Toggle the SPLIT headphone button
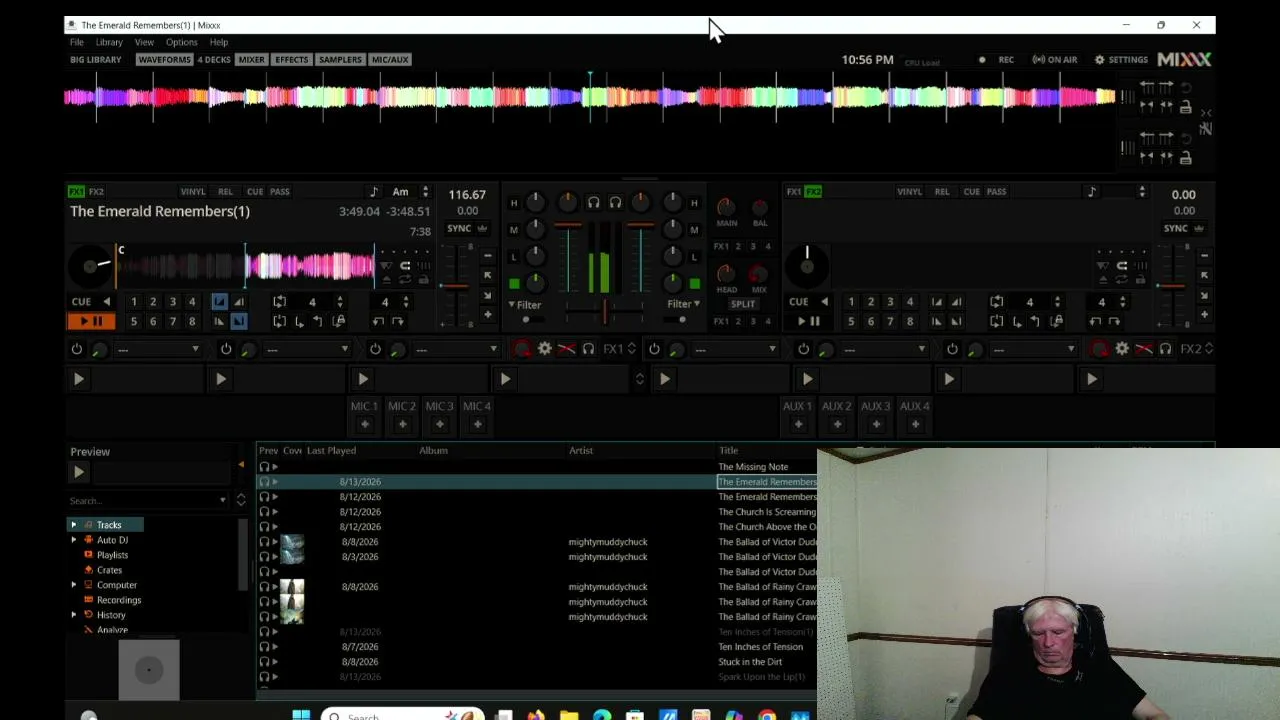Image resolution: width=1280 pixels, height=720 pixels. [743, 304]
